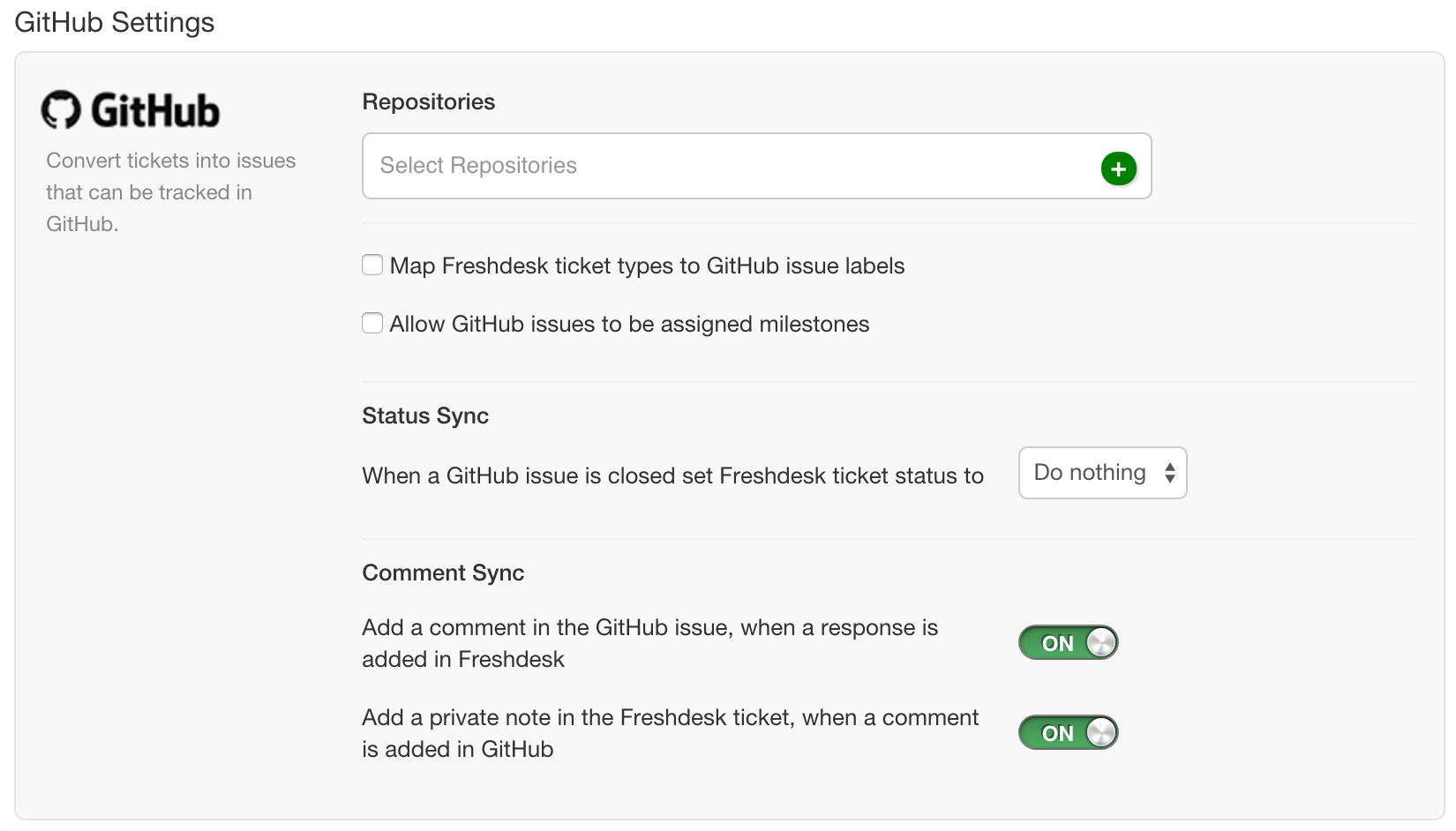Screen dimensions: 1456x831
Task: Tick the Map Freshdesk ticket types checkbox
Action: click(372, 266)
